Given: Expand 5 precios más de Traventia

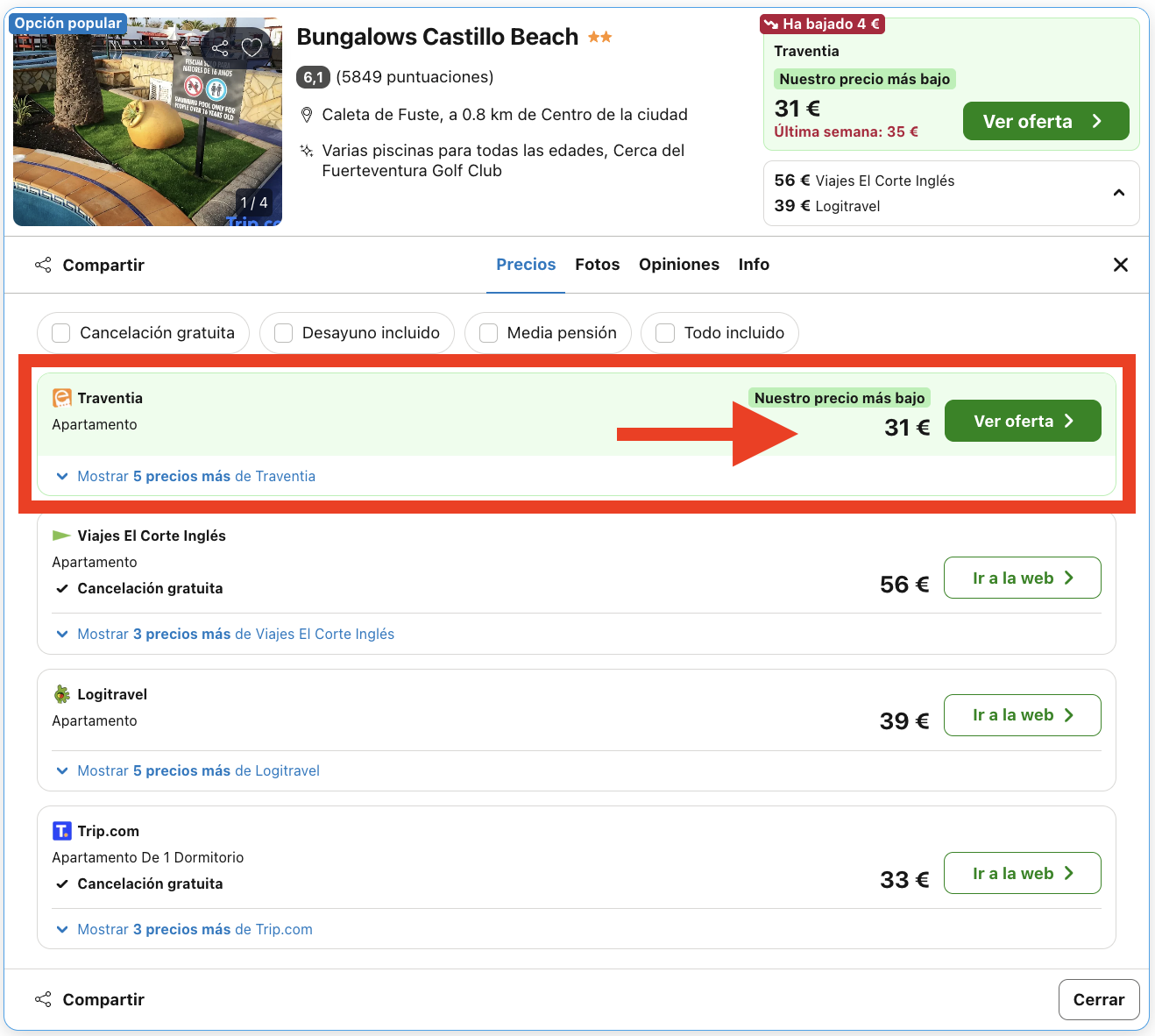Looking at the screenshot, I should point(195,476).
